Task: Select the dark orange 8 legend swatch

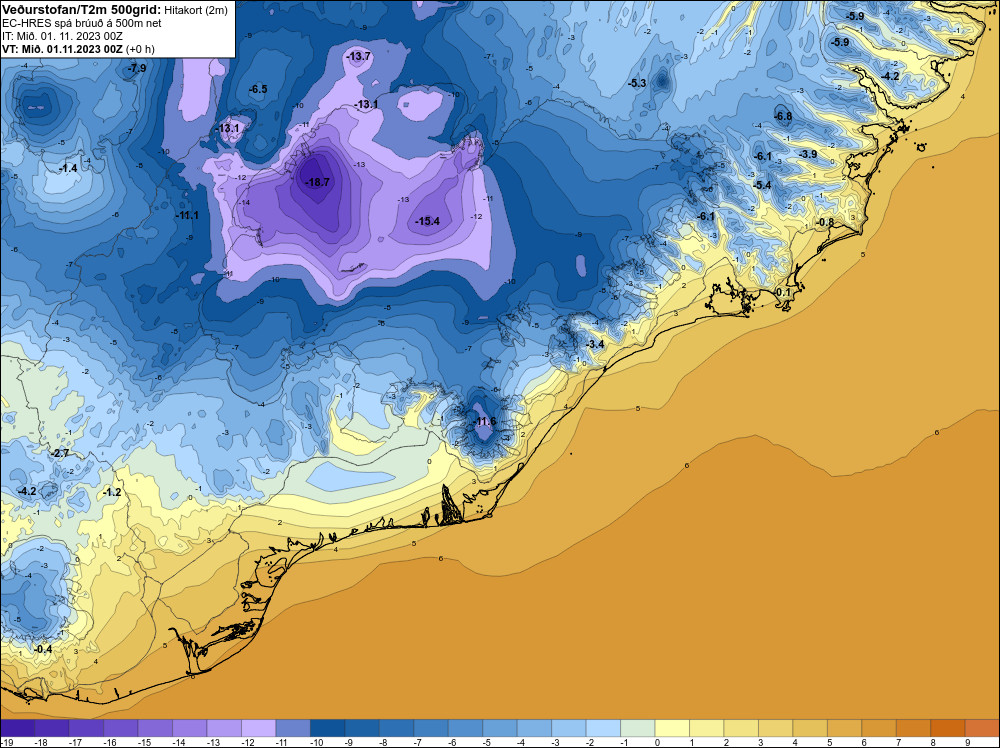Action: click(947, 728)
